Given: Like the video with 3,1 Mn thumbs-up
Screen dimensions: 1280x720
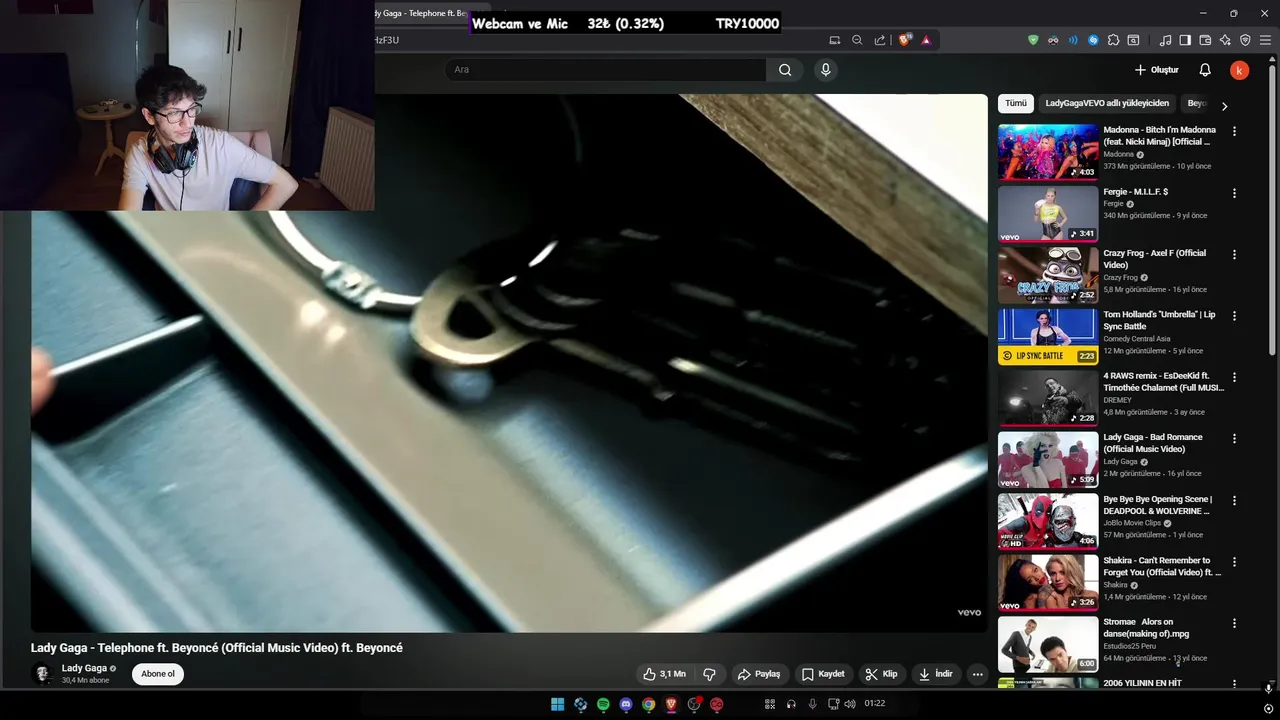Looking at the screenshot, I should point(664,674).
